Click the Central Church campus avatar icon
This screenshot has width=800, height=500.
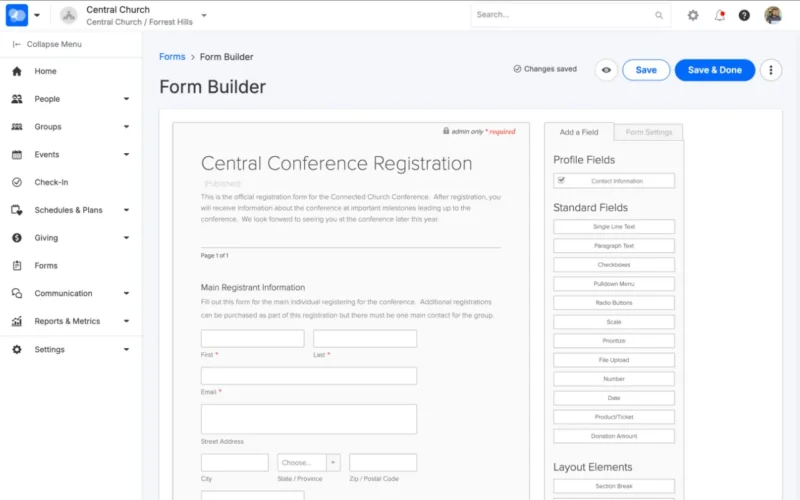68,15
